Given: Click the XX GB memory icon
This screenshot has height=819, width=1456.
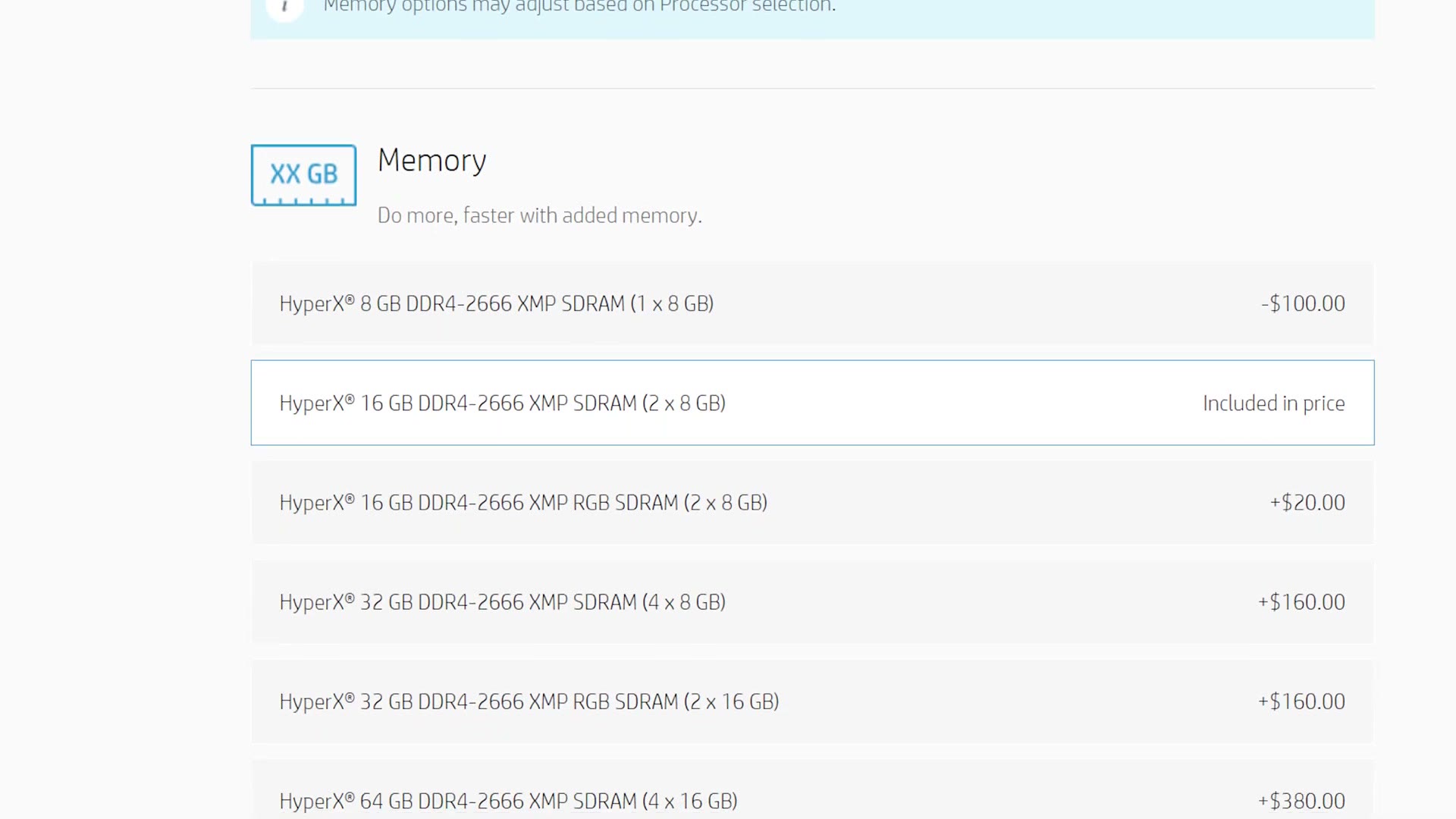Looking at the screenshot, I should (303, 175).
